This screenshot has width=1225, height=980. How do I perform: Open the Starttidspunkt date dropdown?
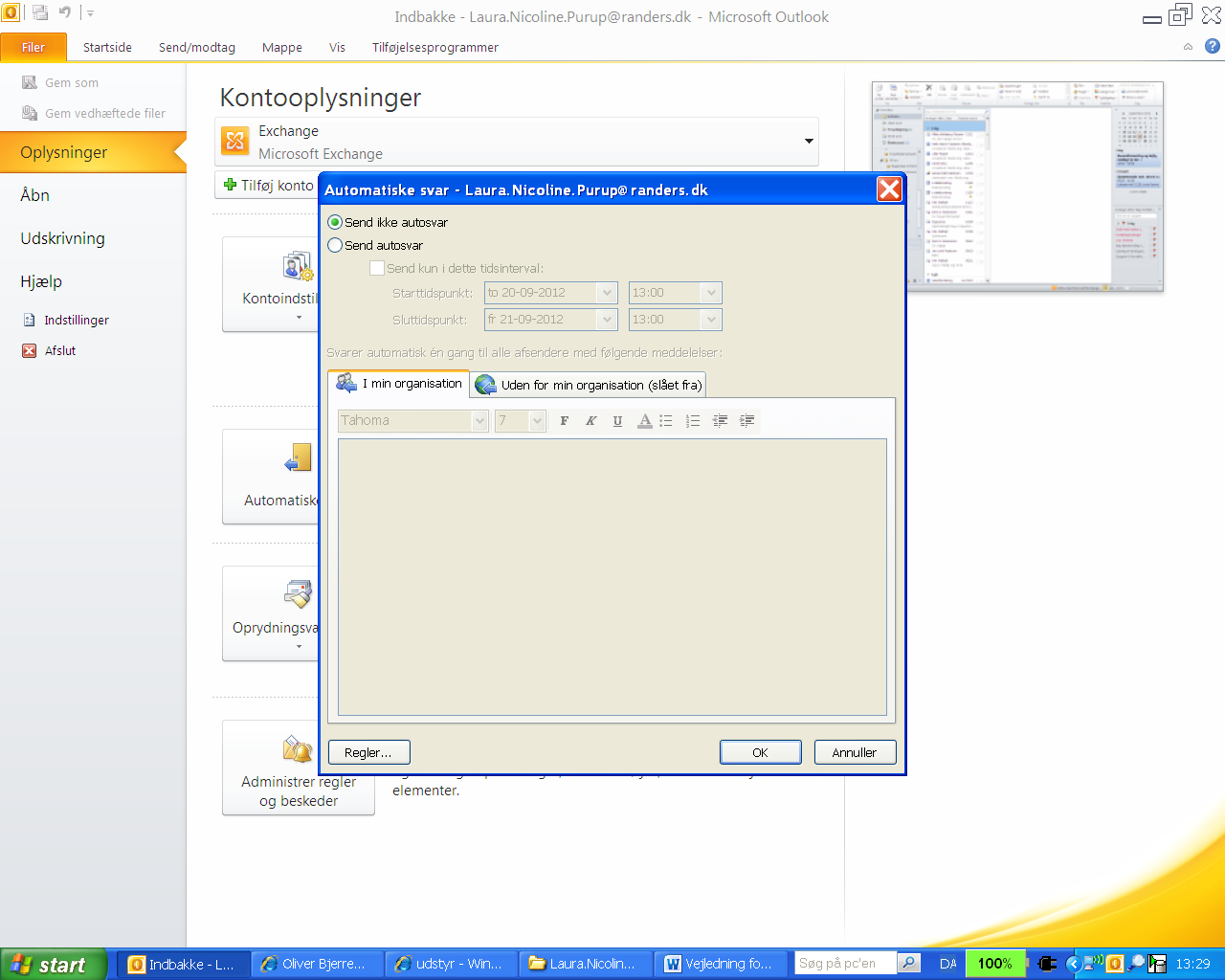coord(607,293)
